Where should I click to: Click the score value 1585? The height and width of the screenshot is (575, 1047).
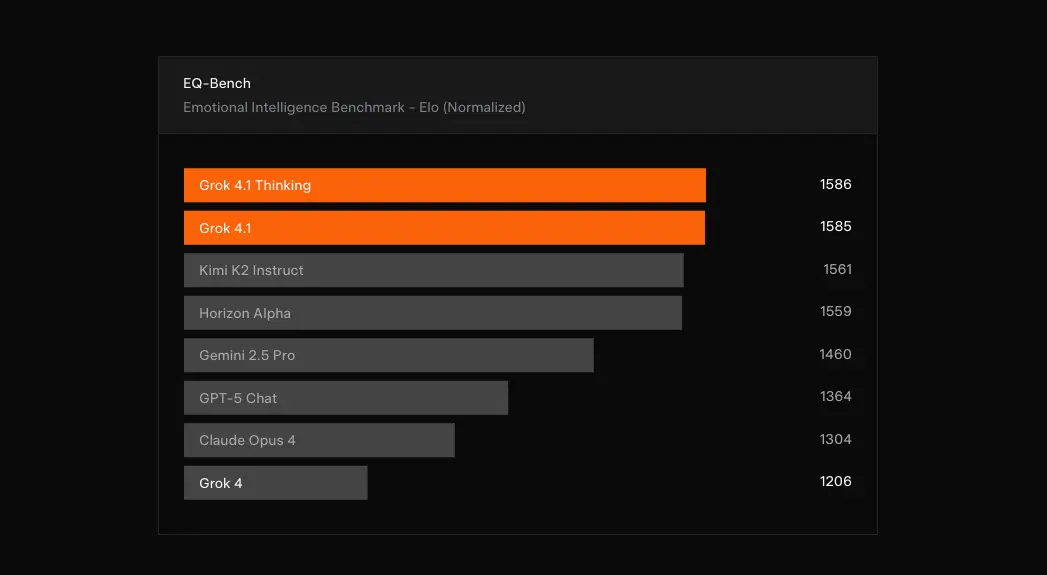pos(835,226)
